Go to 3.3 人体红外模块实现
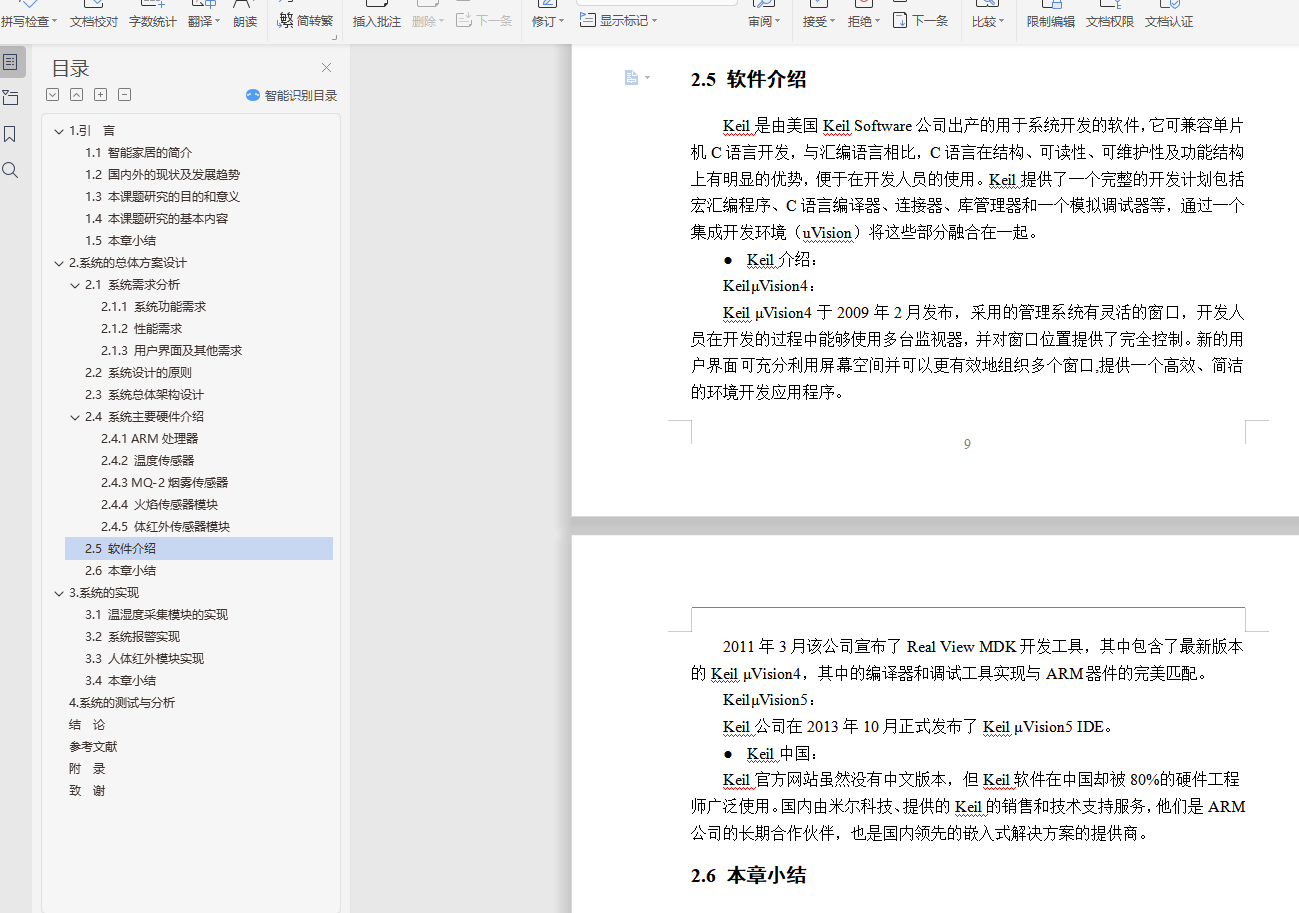1299x913 pixels. pyautogui.click(x=144, y=659)
